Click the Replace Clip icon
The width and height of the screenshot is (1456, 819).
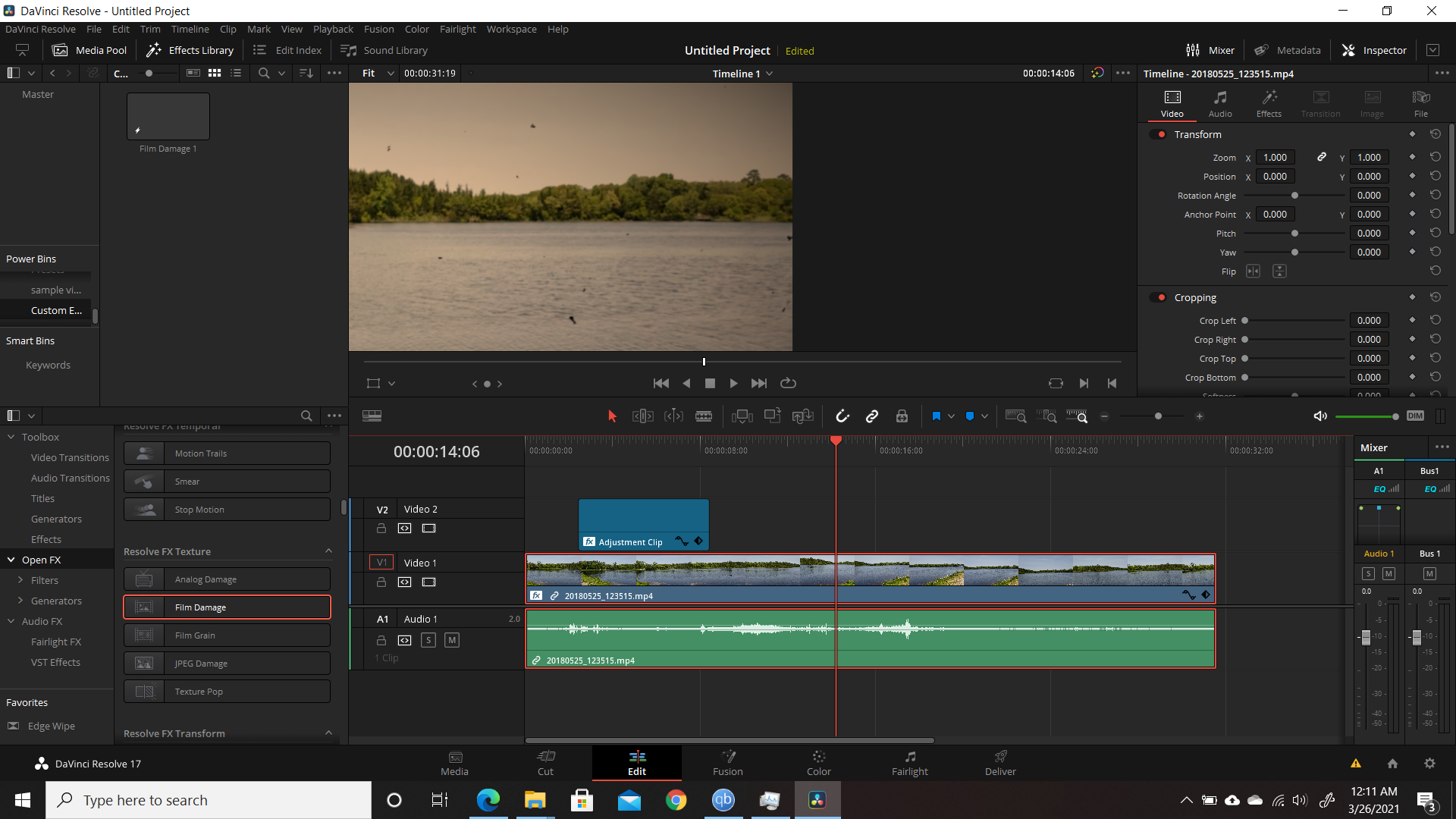tap(803, 416)
